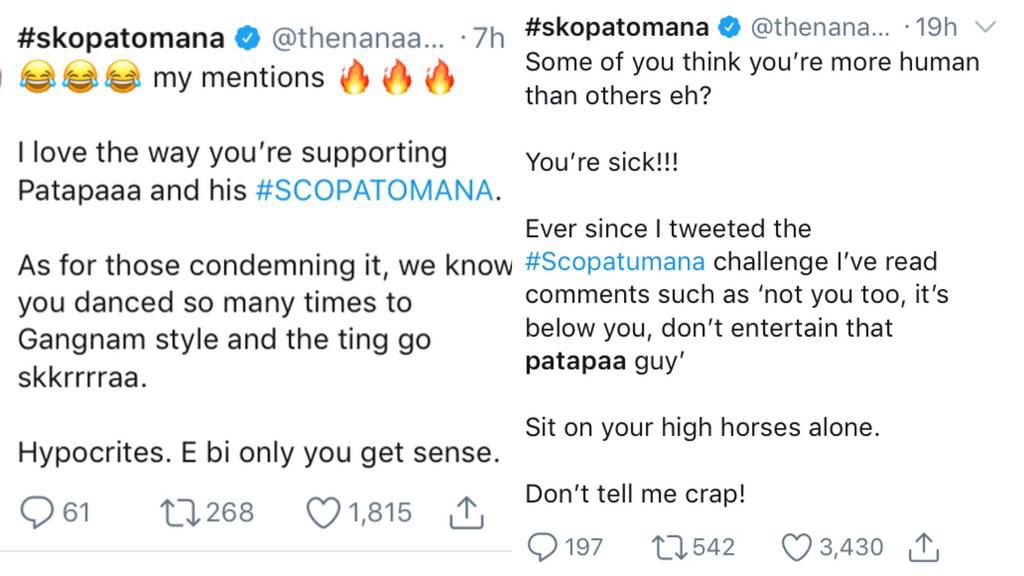Like the left tweet with 1,815 likes
The height and width of the screenshot is (576, 1024).
point(322,513)
